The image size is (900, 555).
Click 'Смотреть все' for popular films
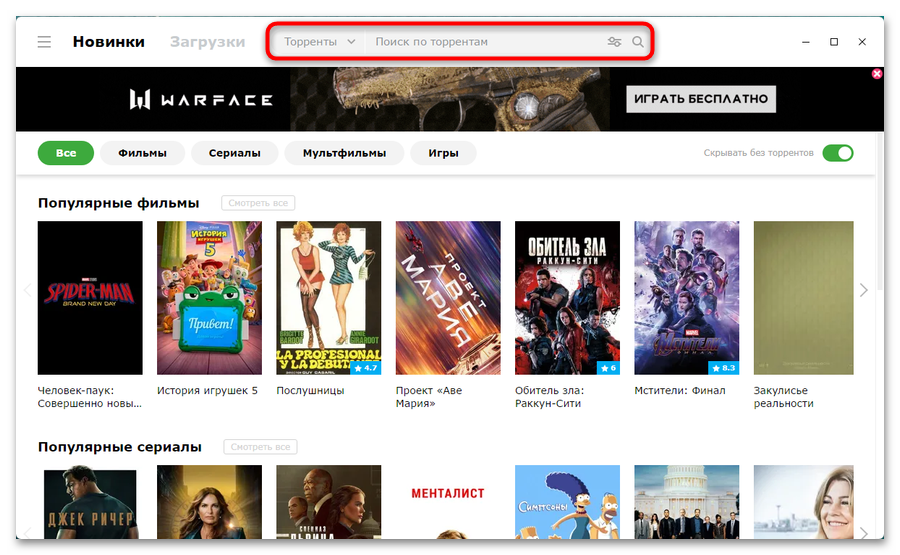[x=258, y=203]
